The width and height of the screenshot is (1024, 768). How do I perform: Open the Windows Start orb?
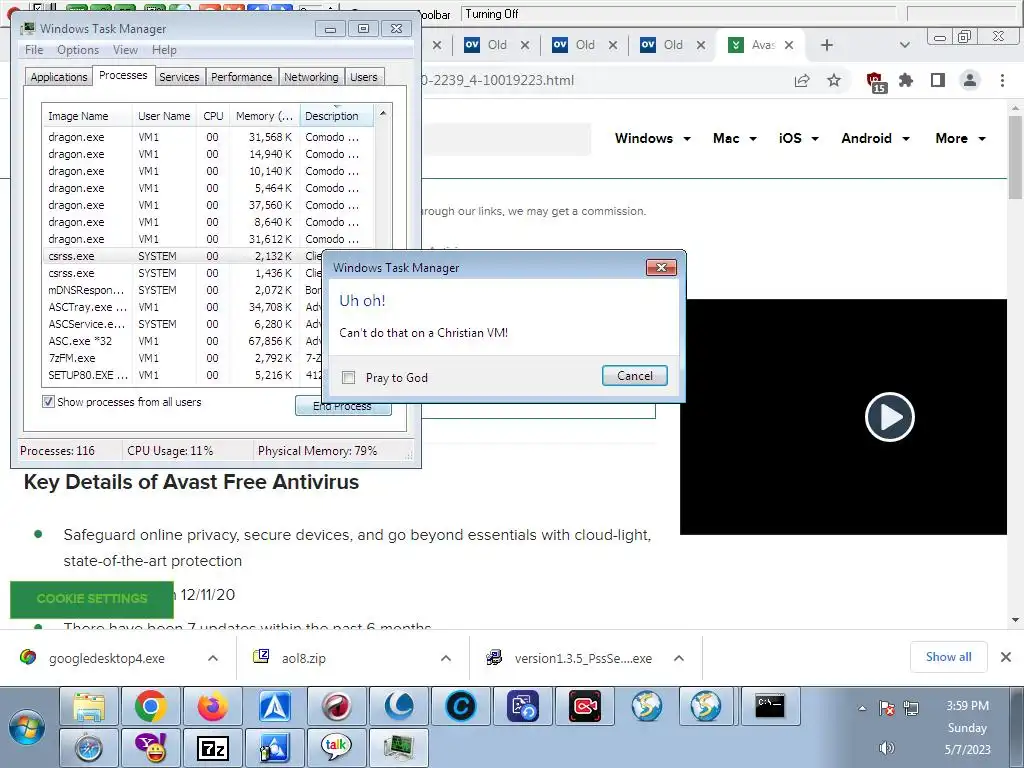[27, 728]
